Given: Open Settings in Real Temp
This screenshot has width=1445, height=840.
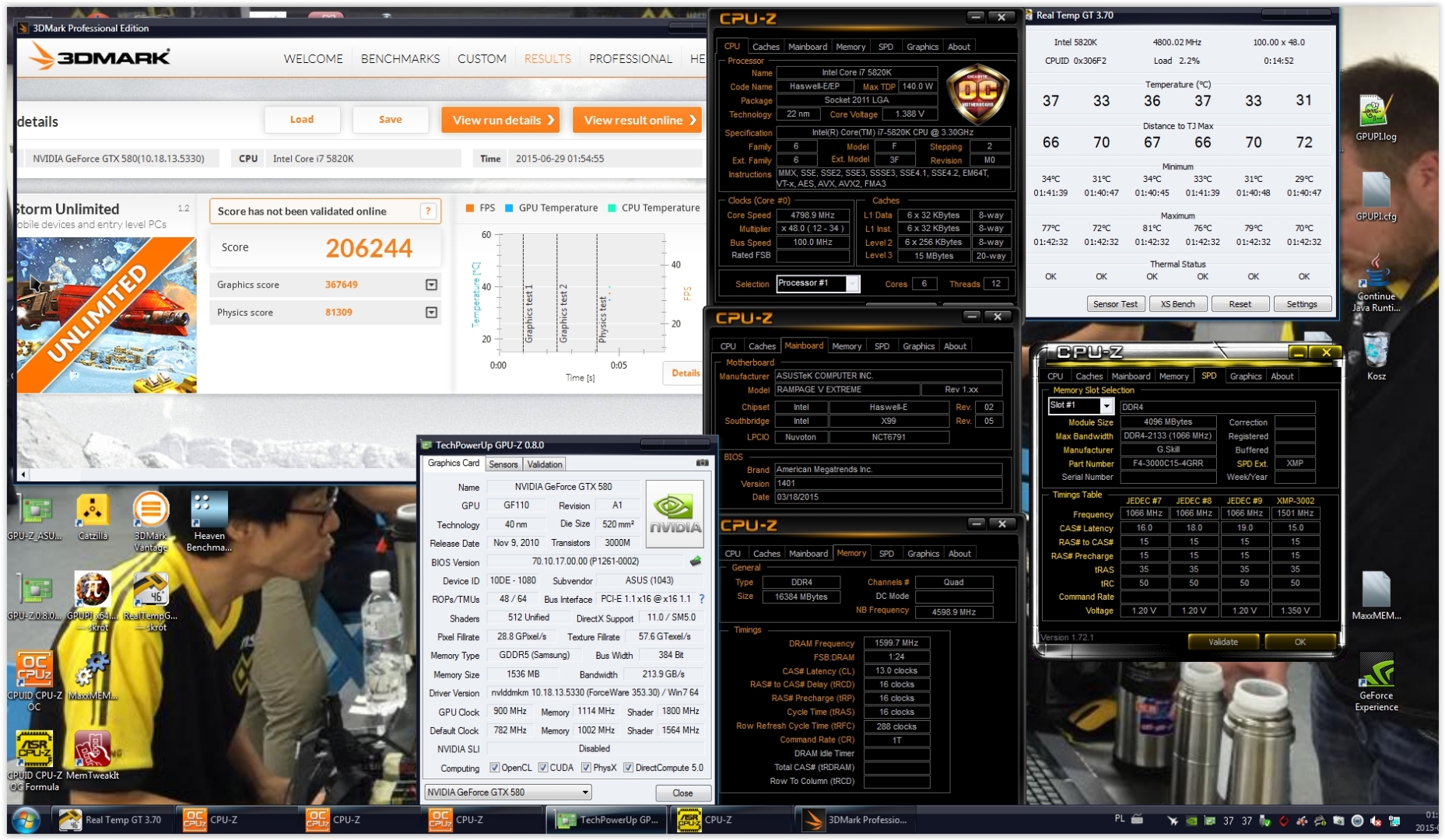Looking at the screenshot, I should (1302, 304).
